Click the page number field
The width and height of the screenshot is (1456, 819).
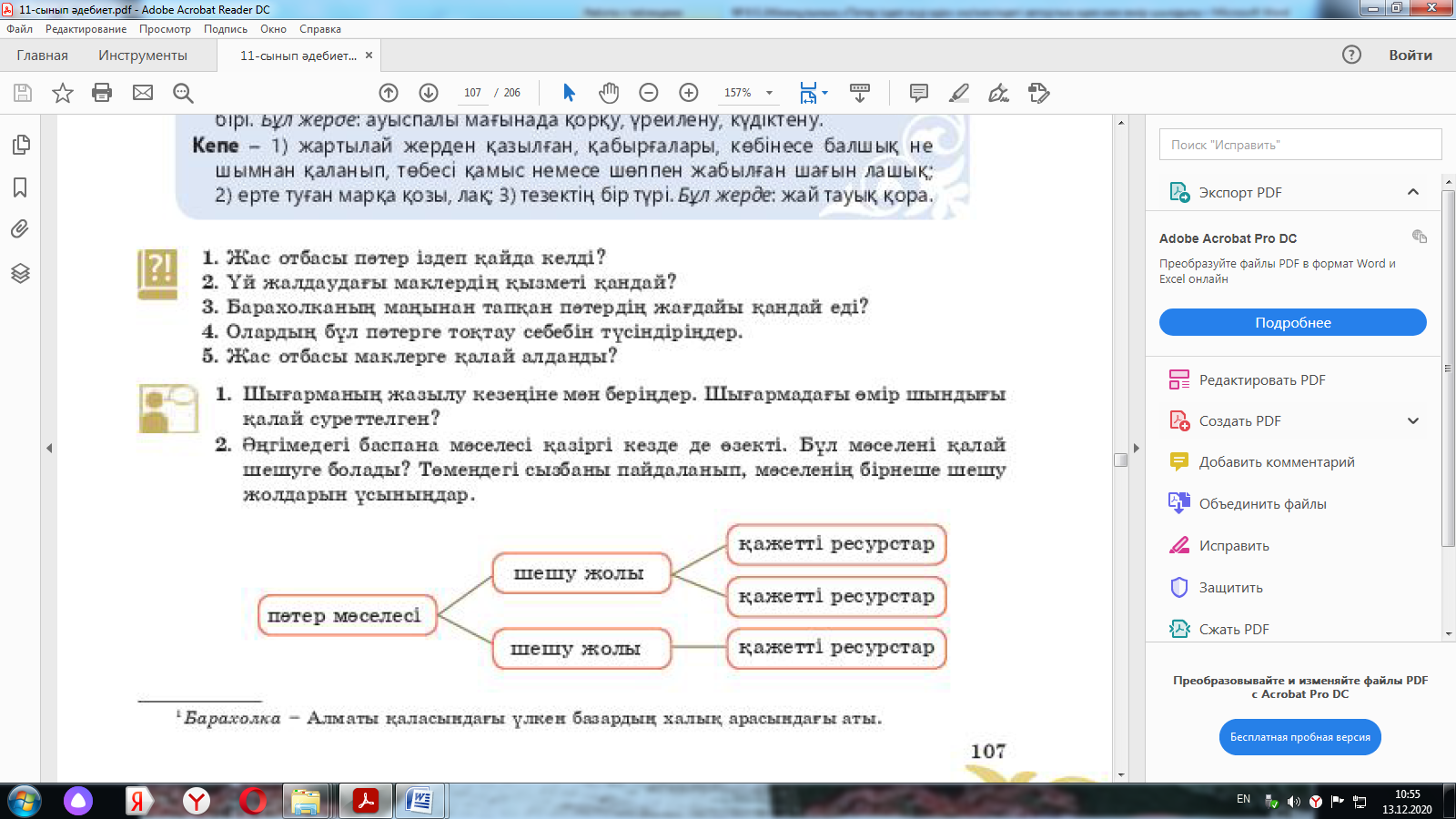[472, 93]
